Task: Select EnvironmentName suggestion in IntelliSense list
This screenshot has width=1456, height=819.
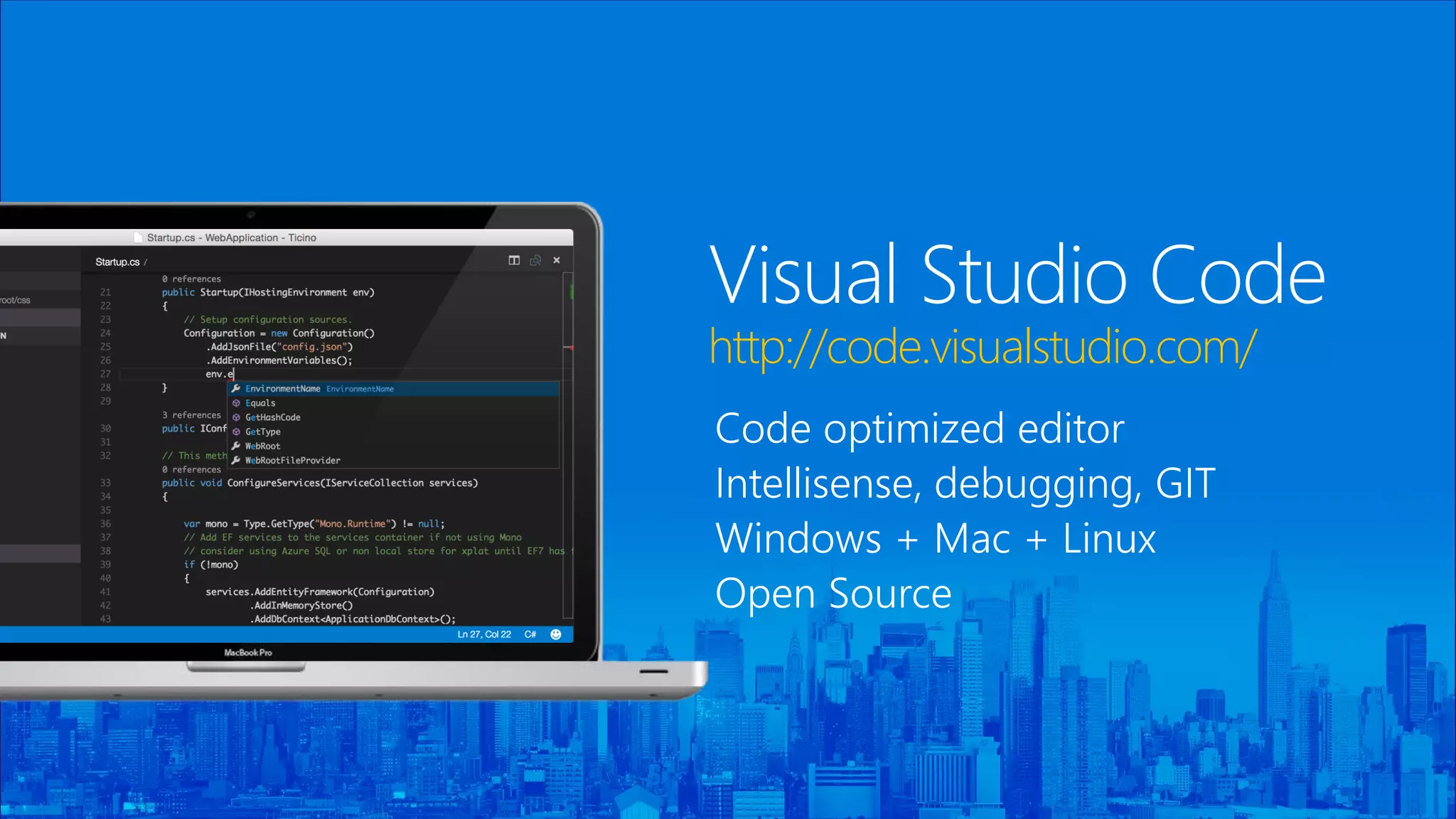Action: (393, 389)
